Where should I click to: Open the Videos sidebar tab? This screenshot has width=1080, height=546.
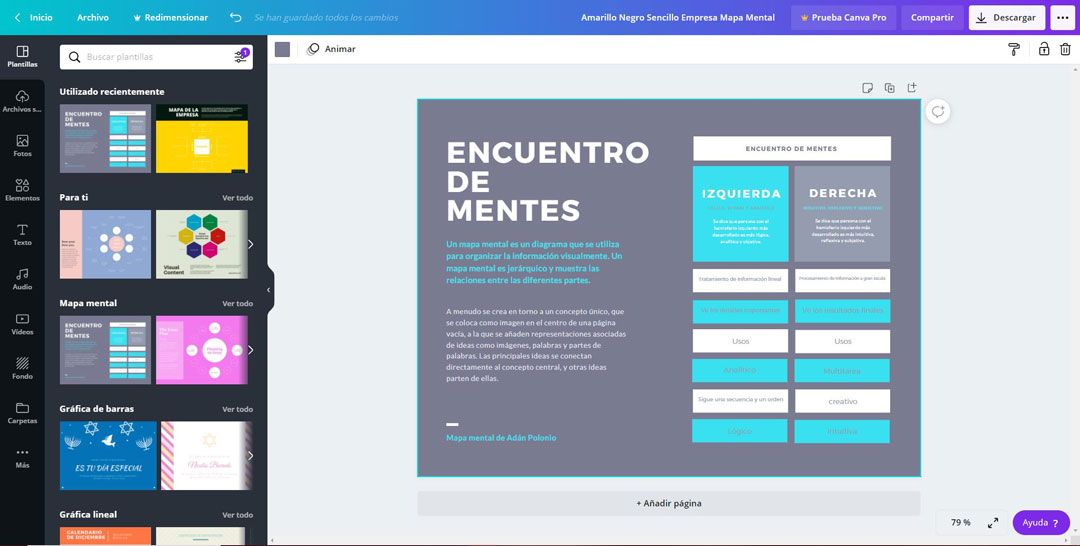(x=22, y=324)
